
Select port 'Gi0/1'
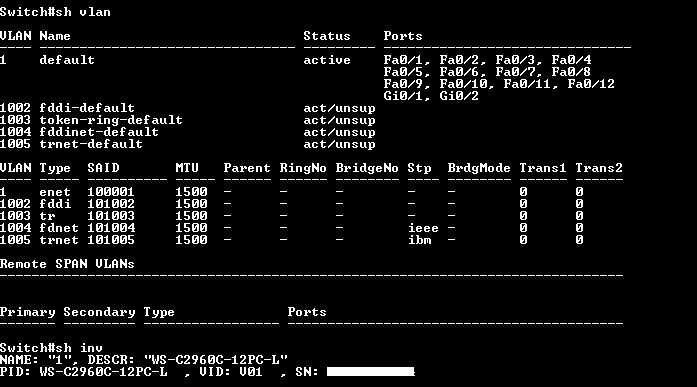[x=404, y=96]
